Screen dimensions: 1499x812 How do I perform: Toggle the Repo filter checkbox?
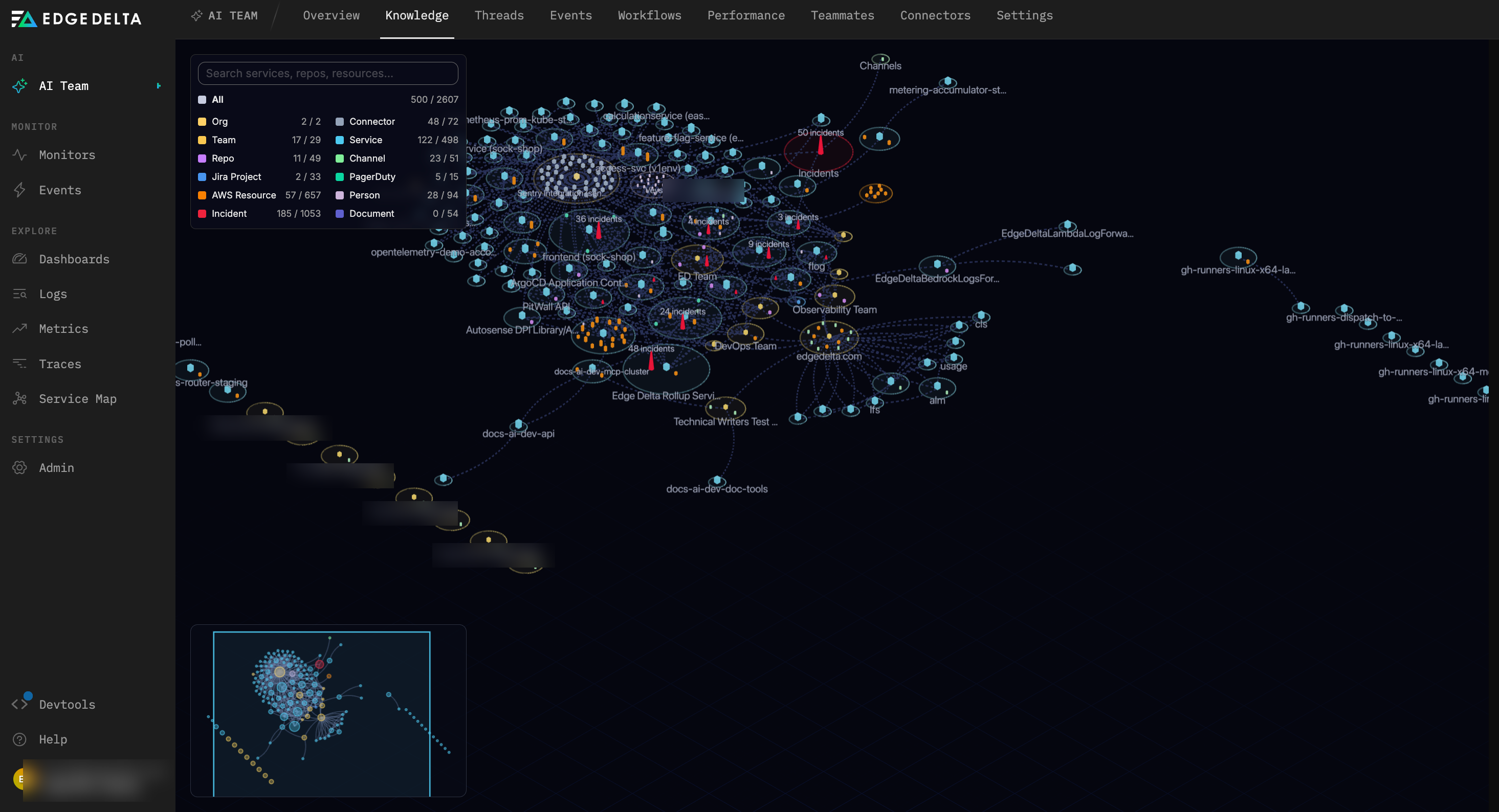coord(202,158)
